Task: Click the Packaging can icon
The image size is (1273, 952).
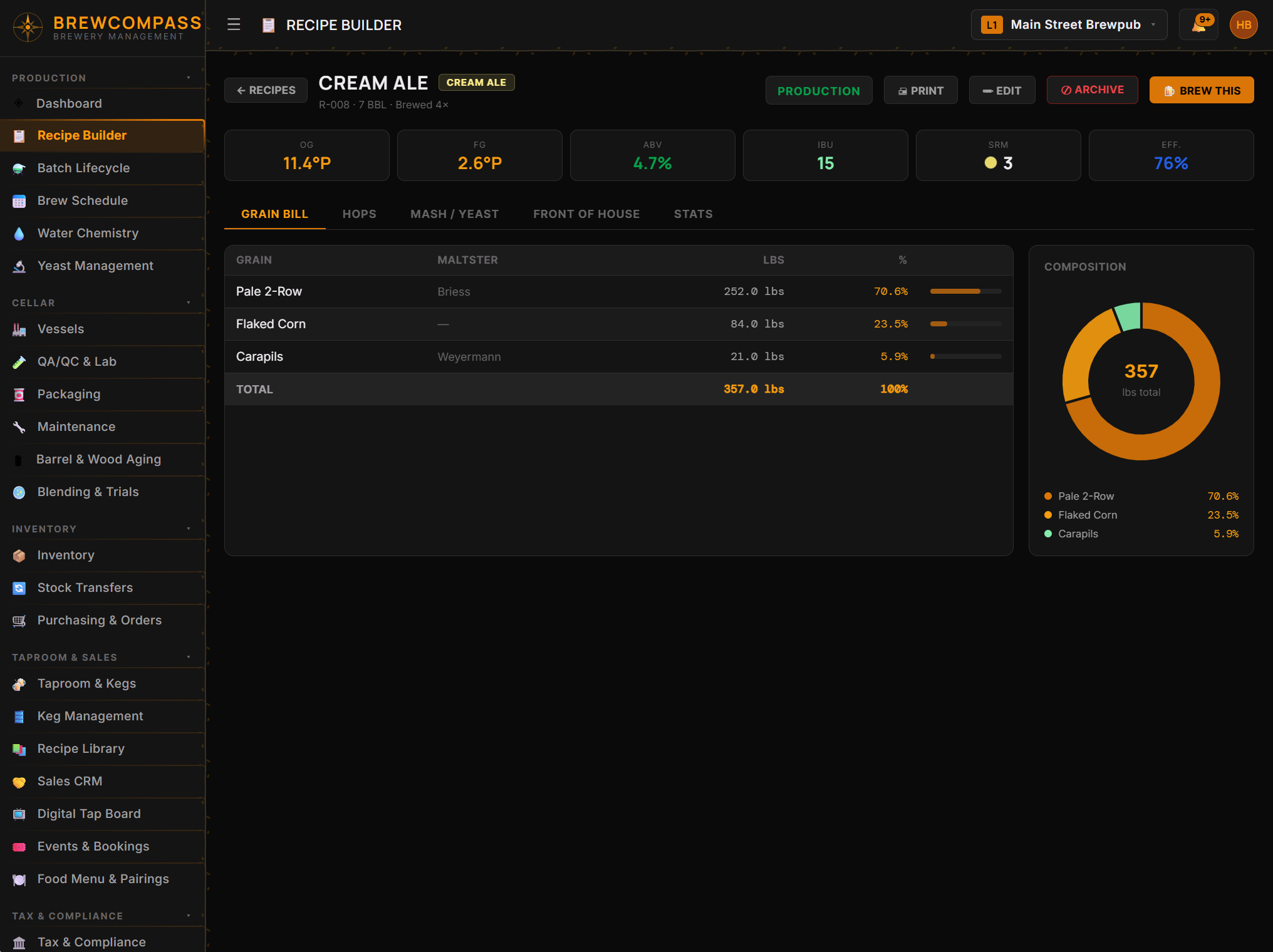Action: (19, 395)
